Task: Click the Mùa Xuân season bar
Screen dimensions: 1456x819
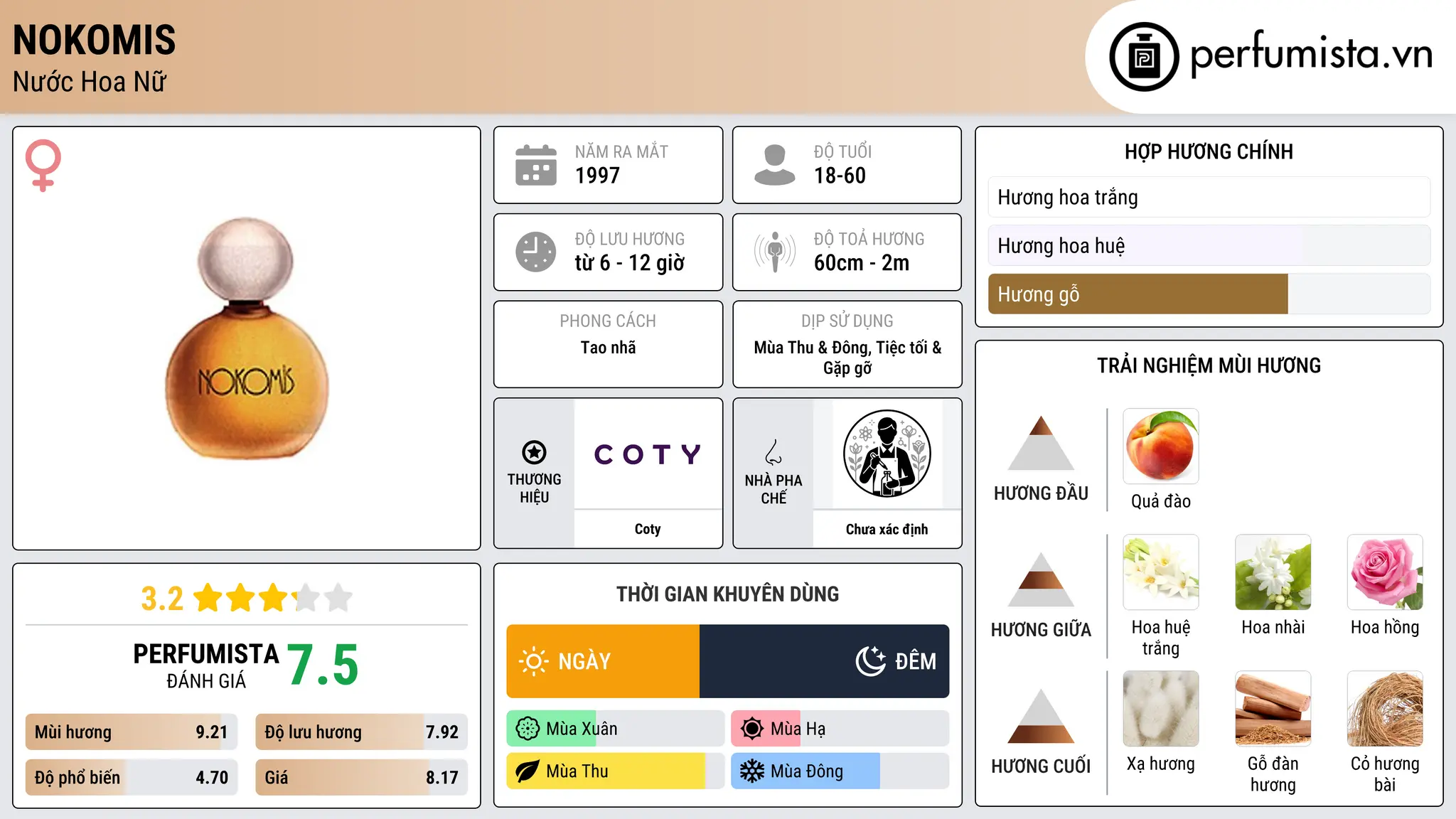Action: [616, 729]
